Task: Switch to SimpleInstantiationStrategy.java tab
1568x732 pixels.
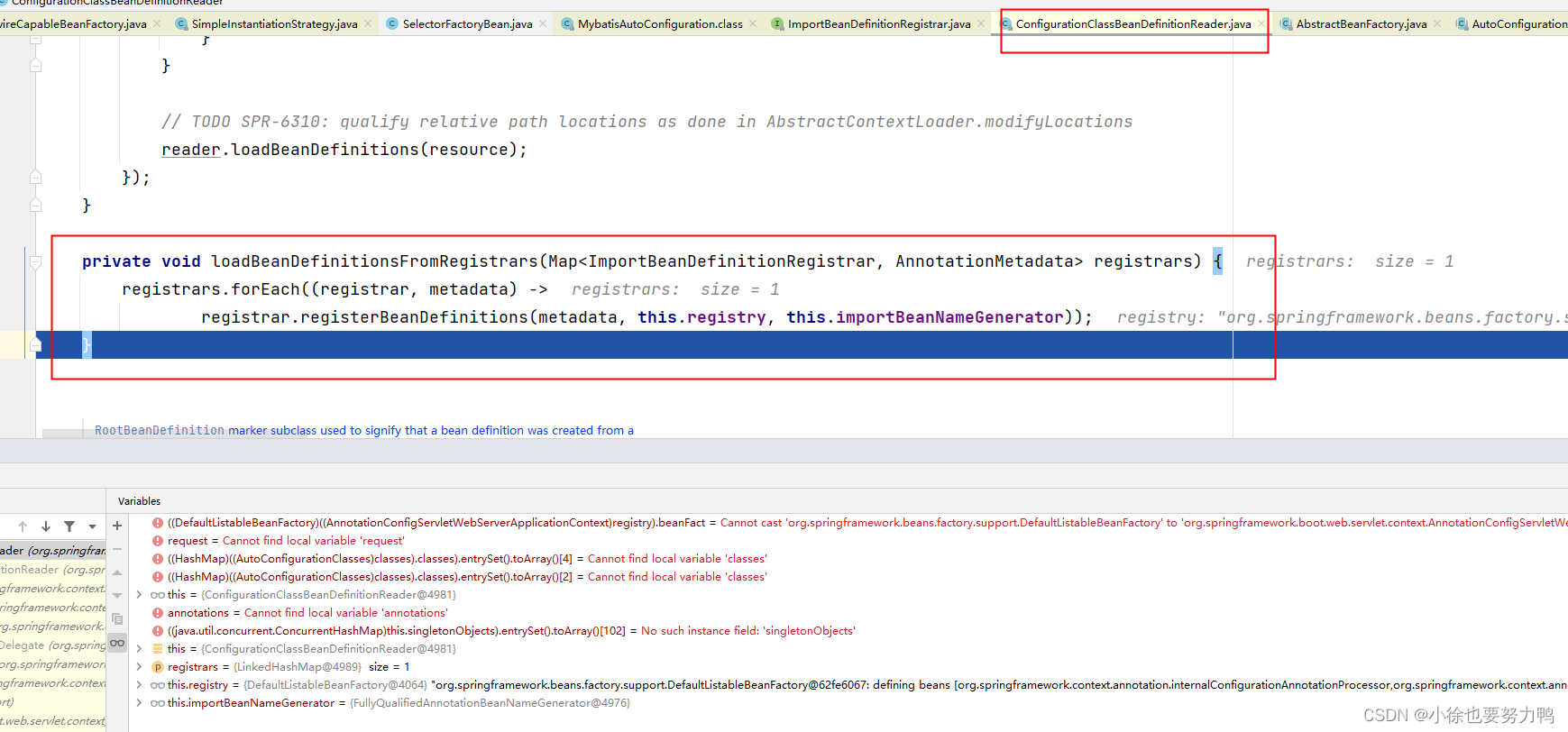Action: (274, 24)
